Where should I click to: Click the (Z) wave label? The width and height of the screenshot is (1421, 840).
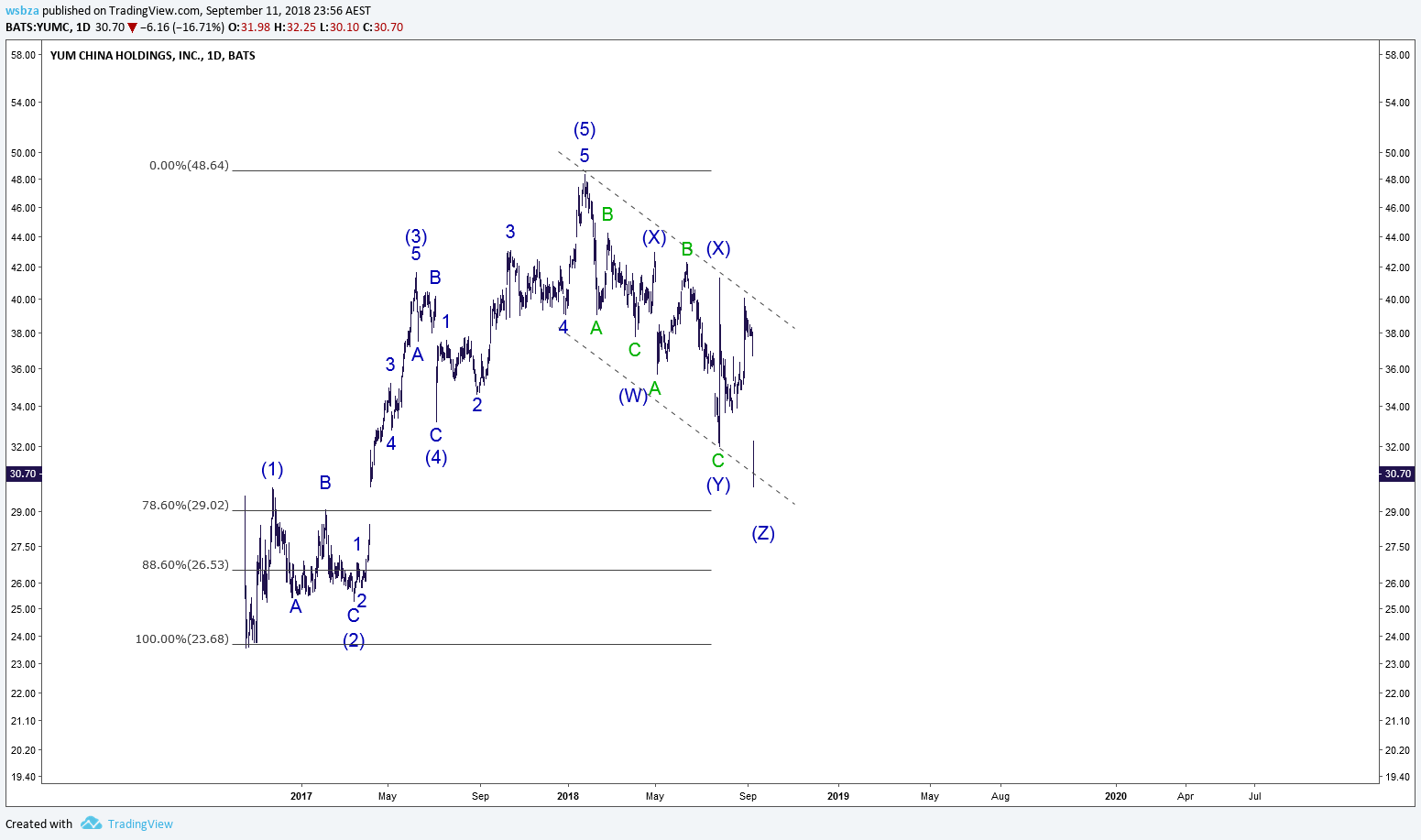pos(763,533)
